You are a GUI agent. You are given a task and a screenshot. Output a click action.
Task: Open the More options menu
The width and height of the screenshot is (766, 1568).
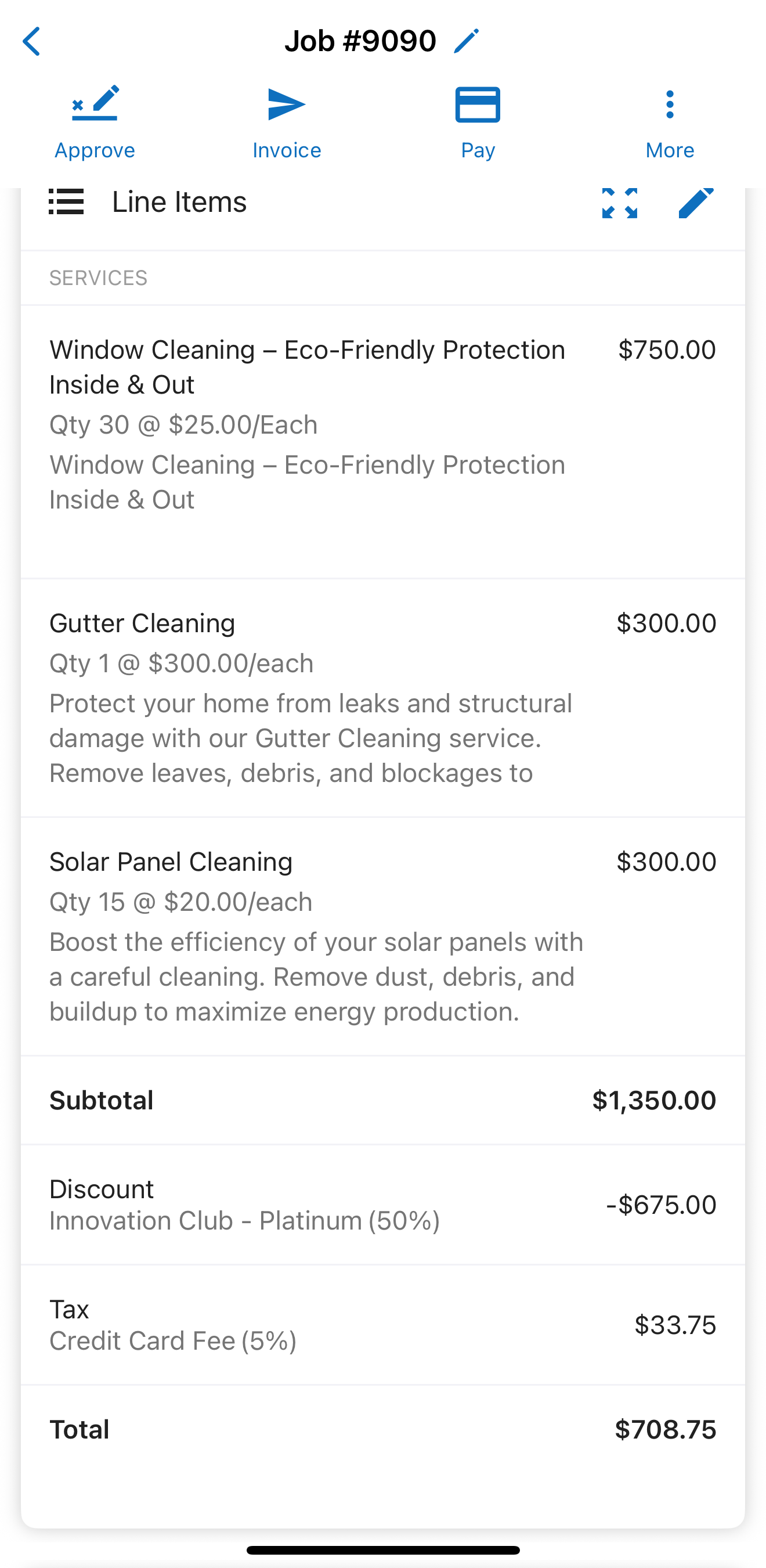point(669,104)
